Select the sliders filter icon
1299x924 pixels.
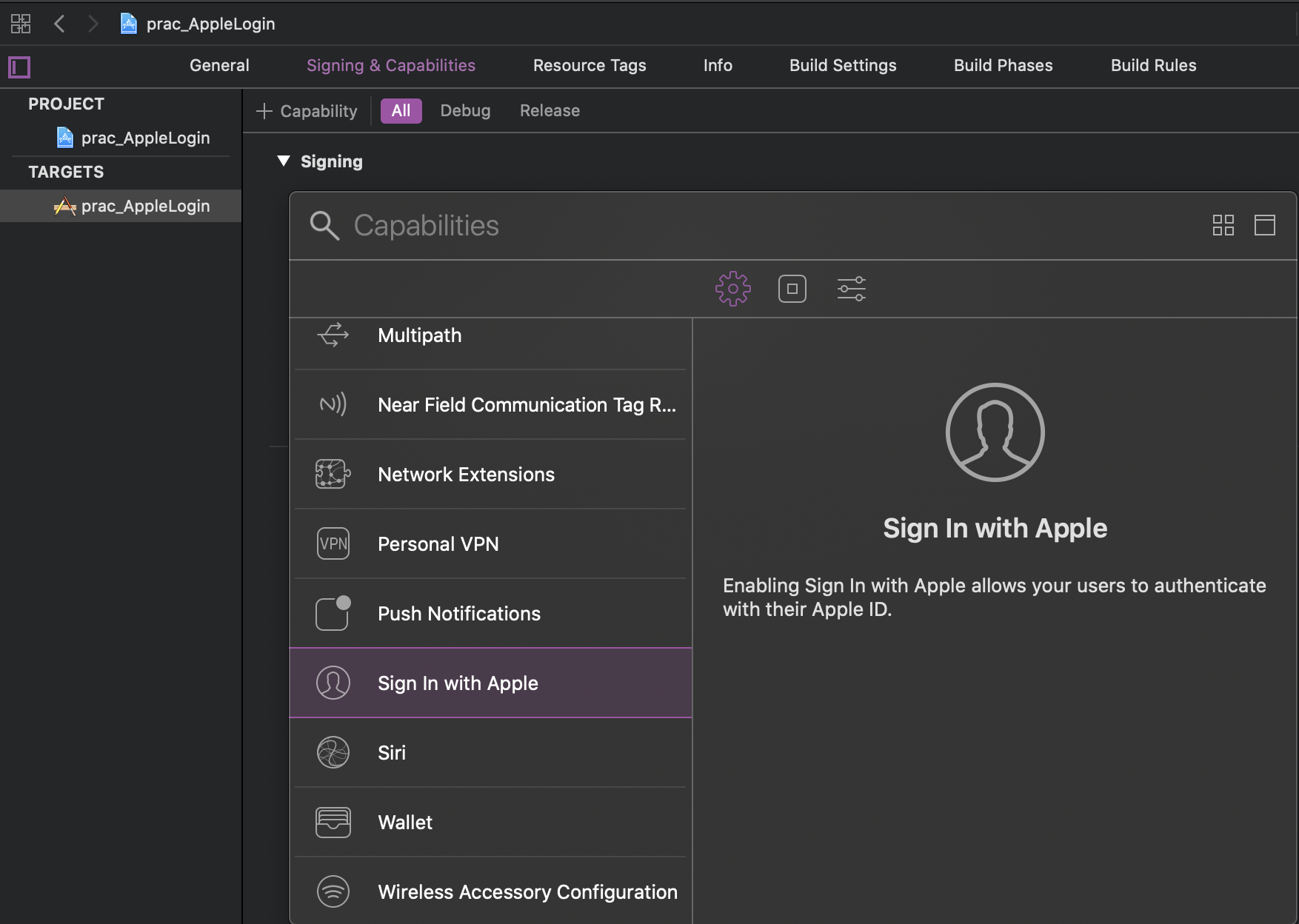click(852, 289)
